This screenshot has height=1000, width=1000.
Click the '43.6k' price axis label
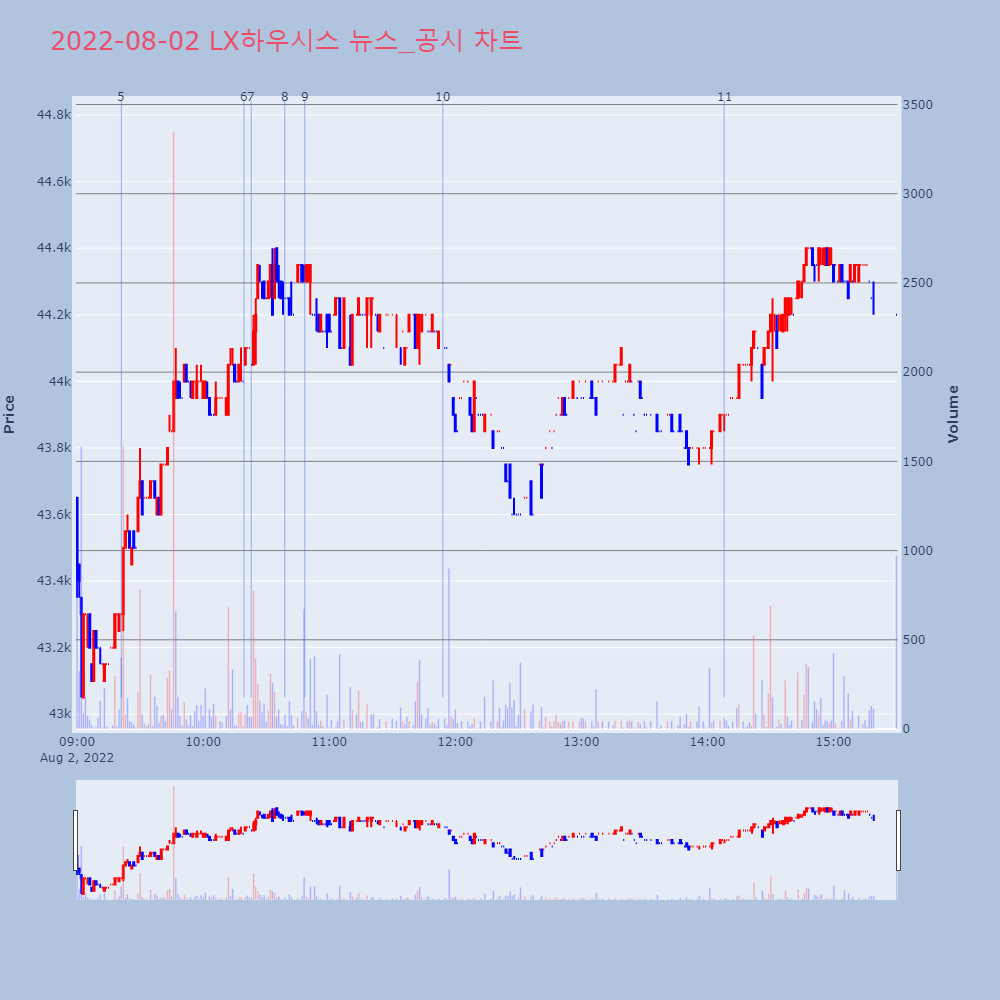point(54,514)
